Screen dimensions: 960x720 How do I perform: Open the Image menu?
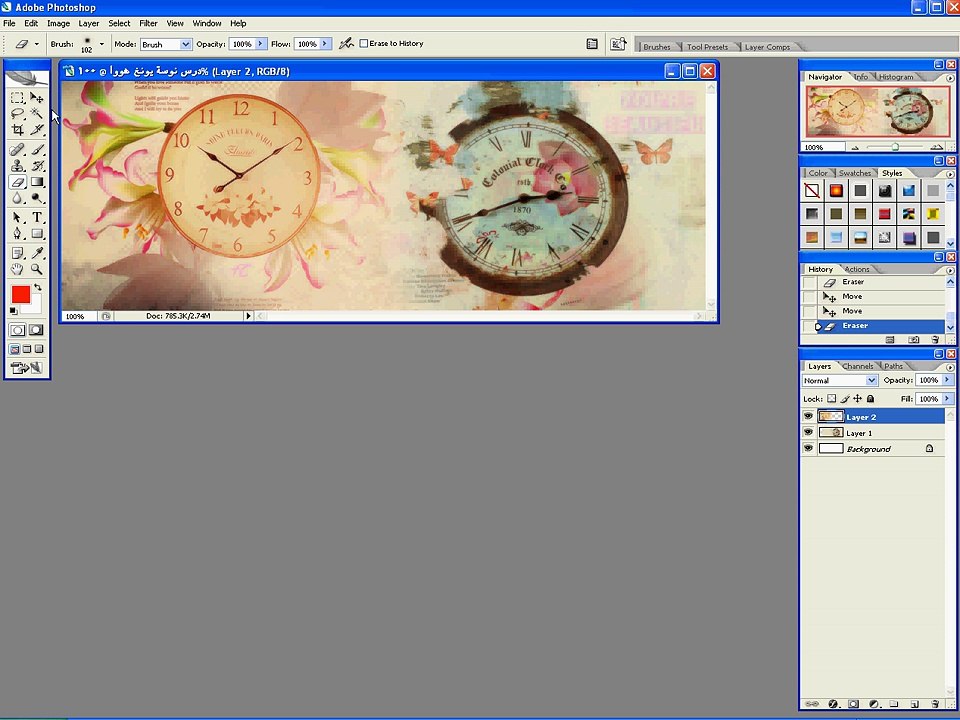point(58,23)
